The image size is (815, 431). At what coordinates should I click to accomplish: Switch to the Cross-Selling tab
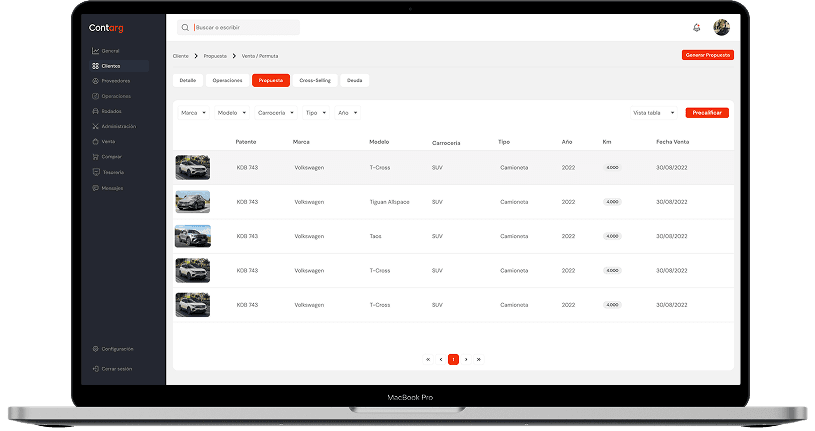click(315, 80)
